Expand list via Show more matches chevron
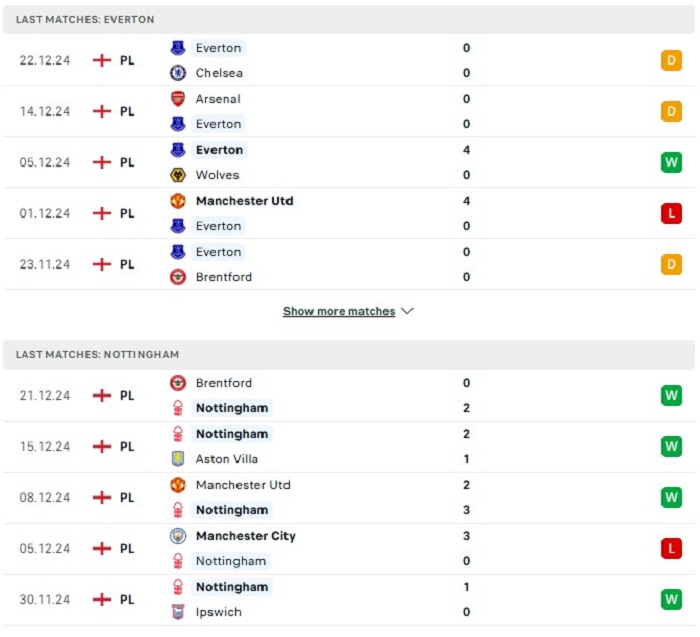Image resolution: width=700 pixels, height=637 pixels. pyautogui.click(x=407, y=311)
